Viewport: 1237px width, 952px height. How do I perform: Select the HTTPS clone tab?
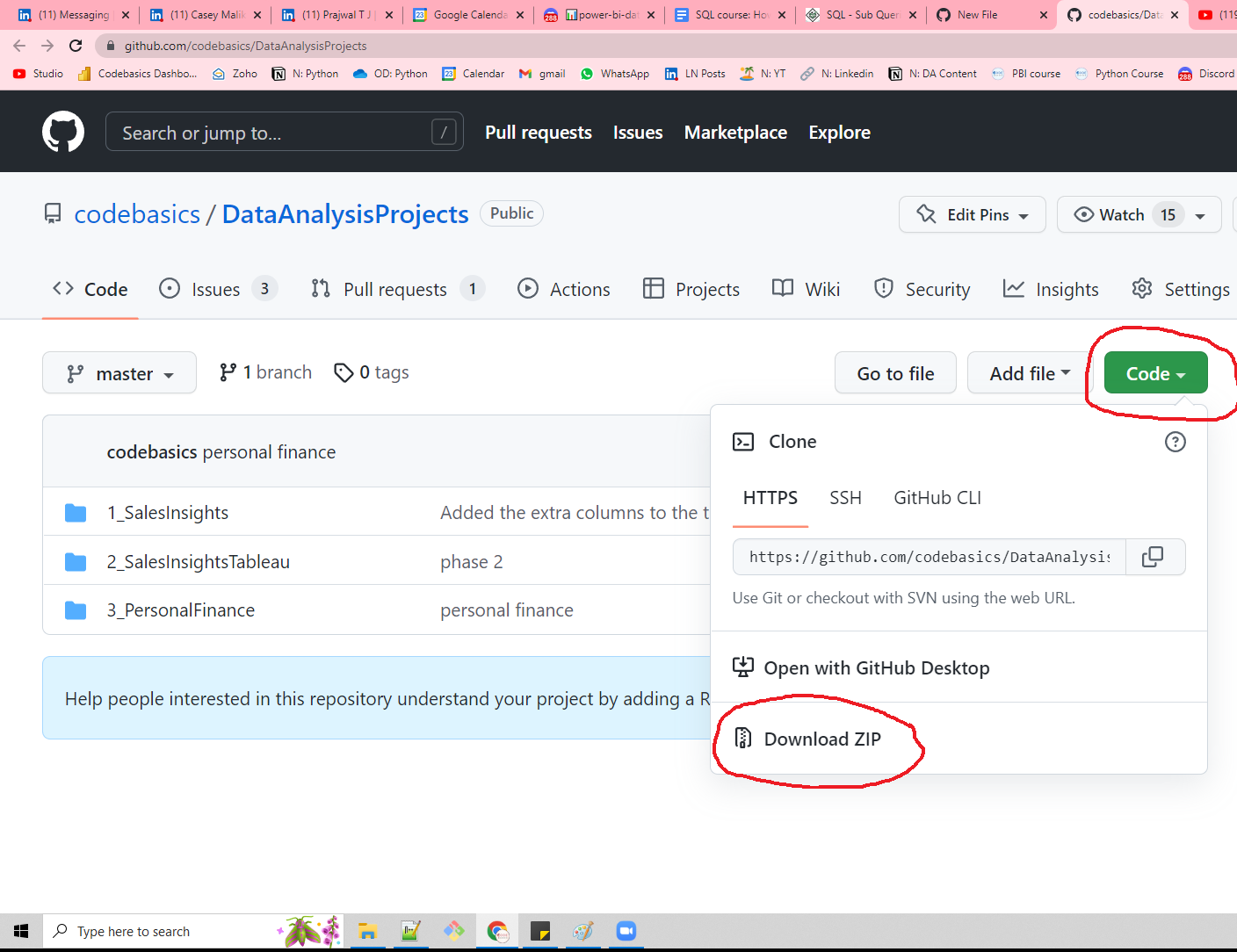click(x=770, y=498)
